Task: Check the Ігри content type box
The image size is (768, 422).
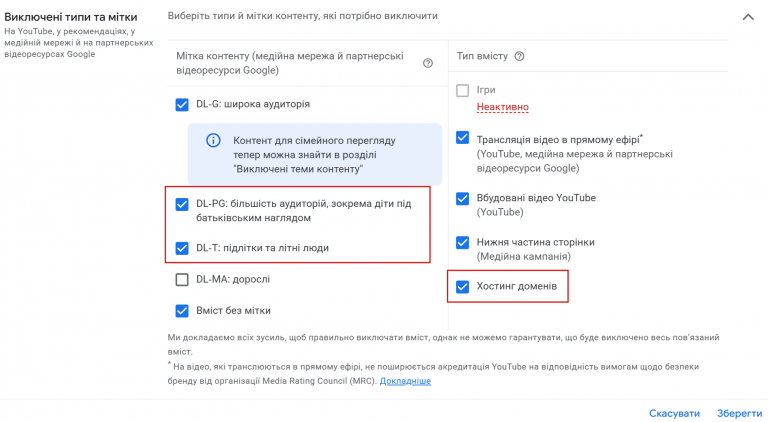Action: coord(462,91)
